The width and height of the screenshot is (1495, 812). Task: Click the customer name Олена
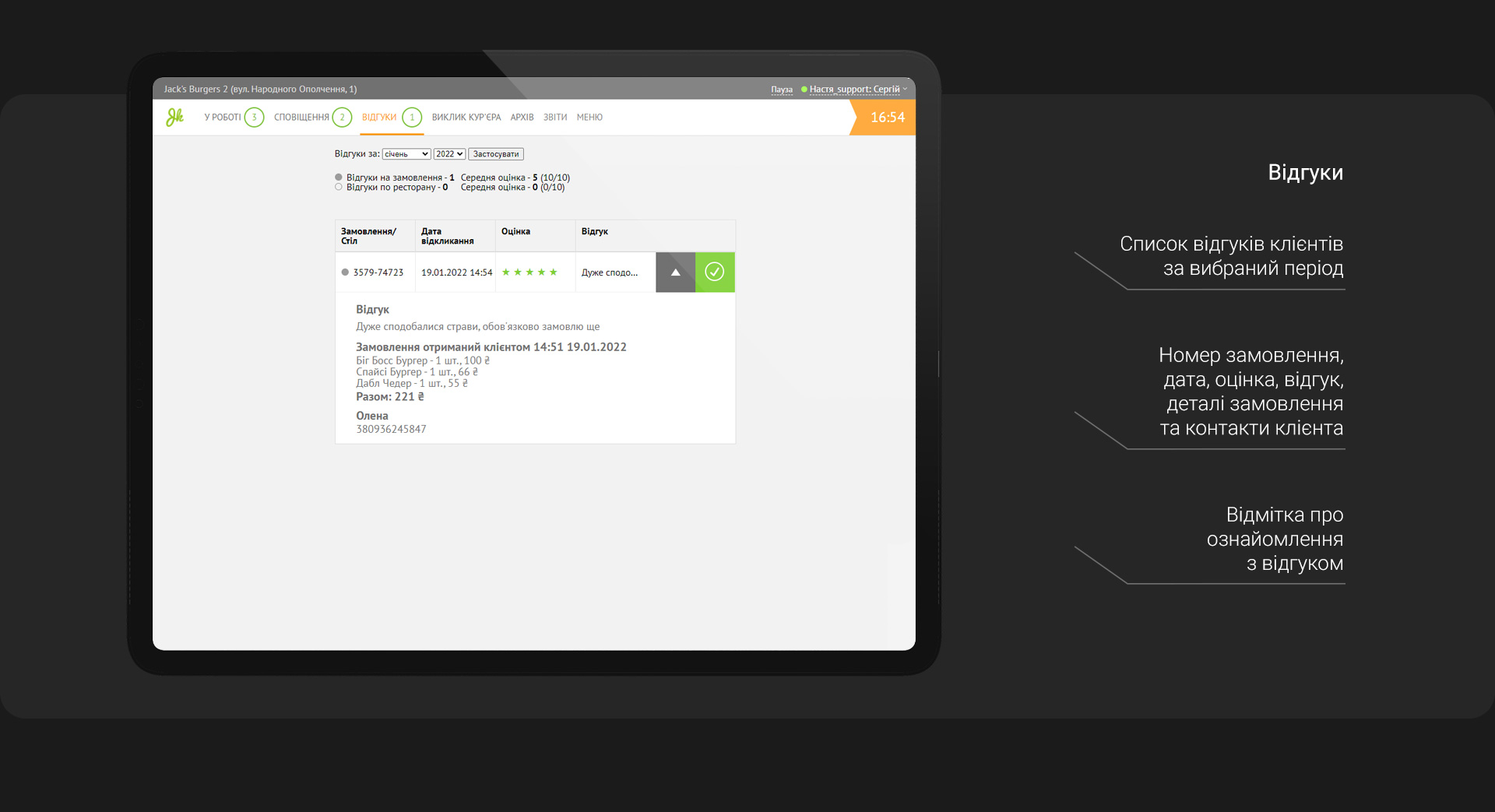point(372,416)
